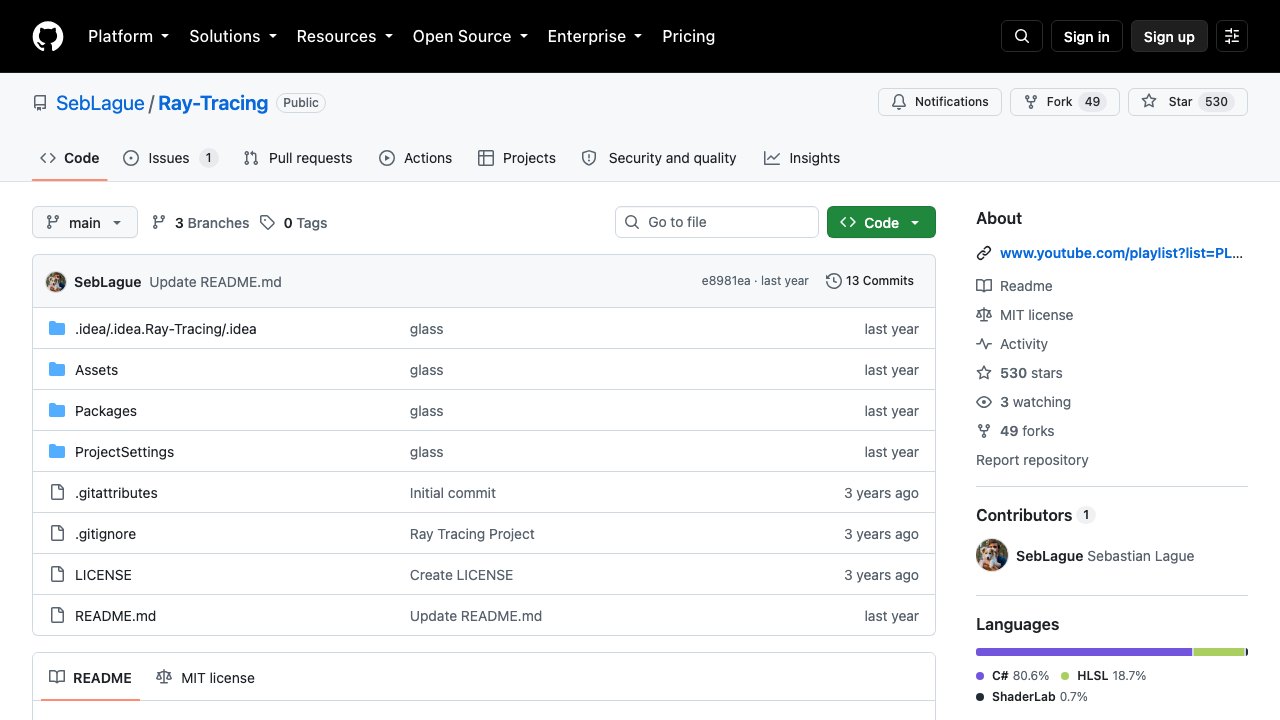Open the search magnifier button
The width and height of the screenshot is (1280, 720).
[x=1022, y=36]
